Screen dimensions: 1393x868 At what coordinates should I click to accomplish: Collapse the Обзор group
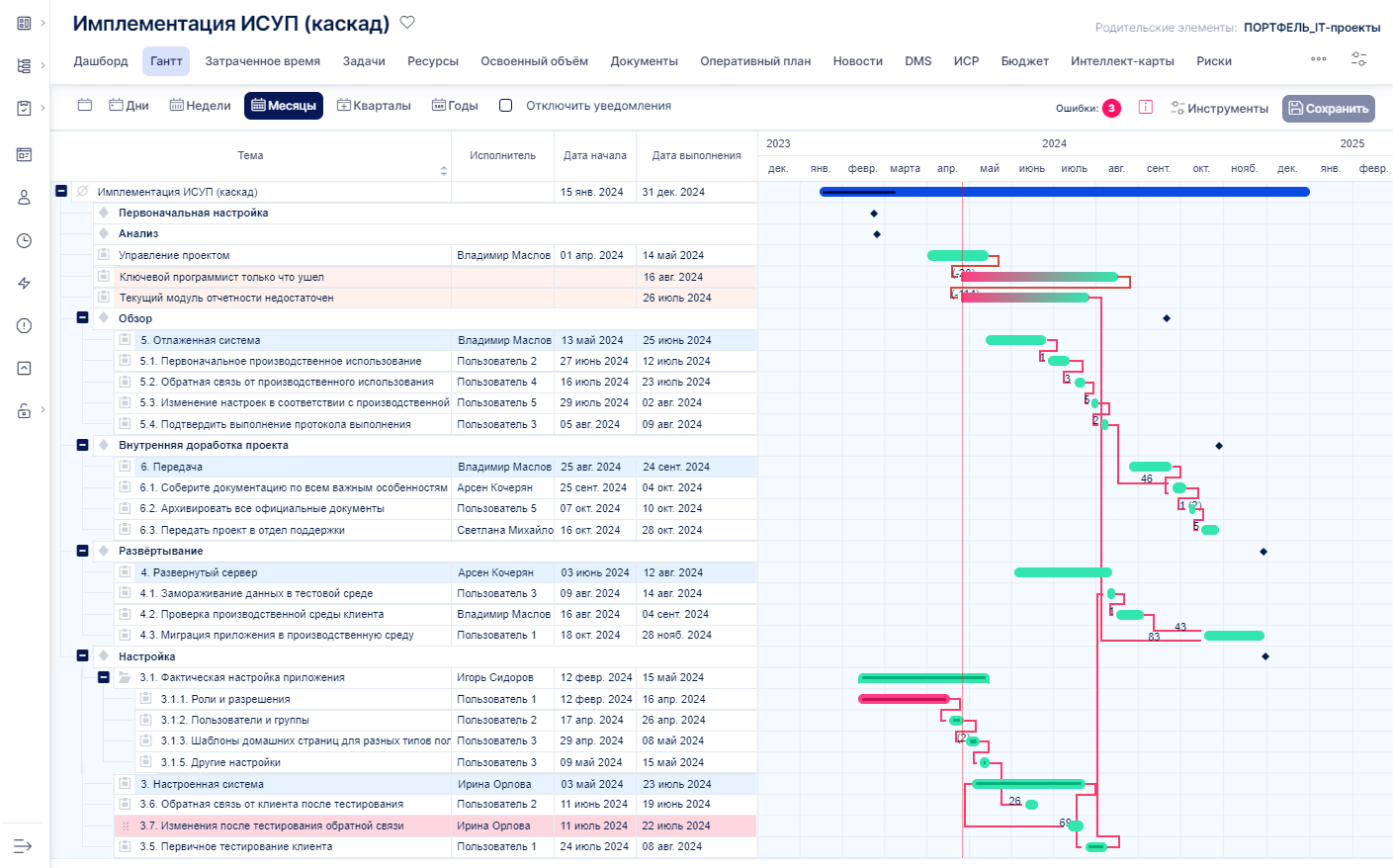point(83,318)
